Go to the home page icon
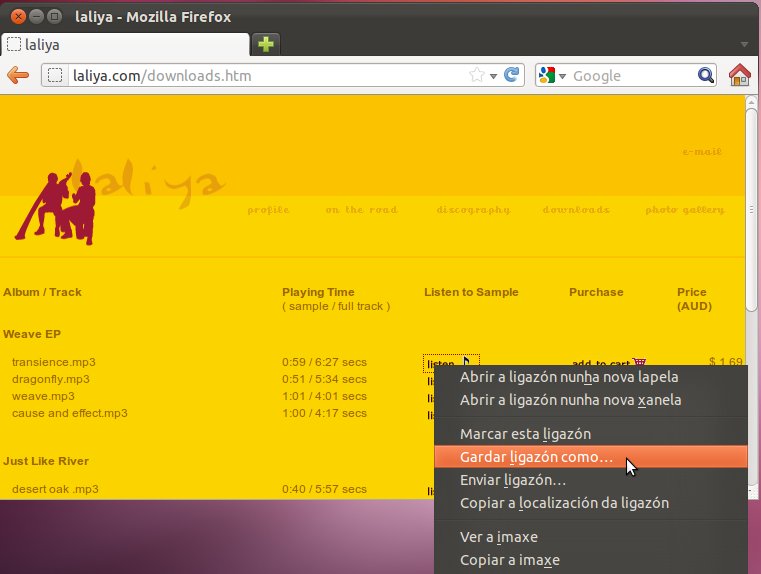This screenshot has height=574, width=761. coord(740,75)
